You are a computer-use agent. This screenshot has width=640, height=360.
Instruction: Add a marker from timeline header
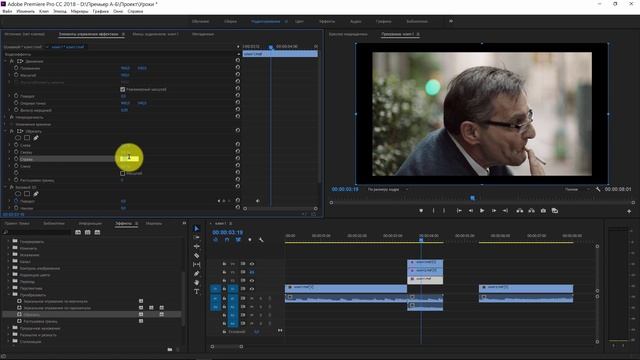[250, 240]
